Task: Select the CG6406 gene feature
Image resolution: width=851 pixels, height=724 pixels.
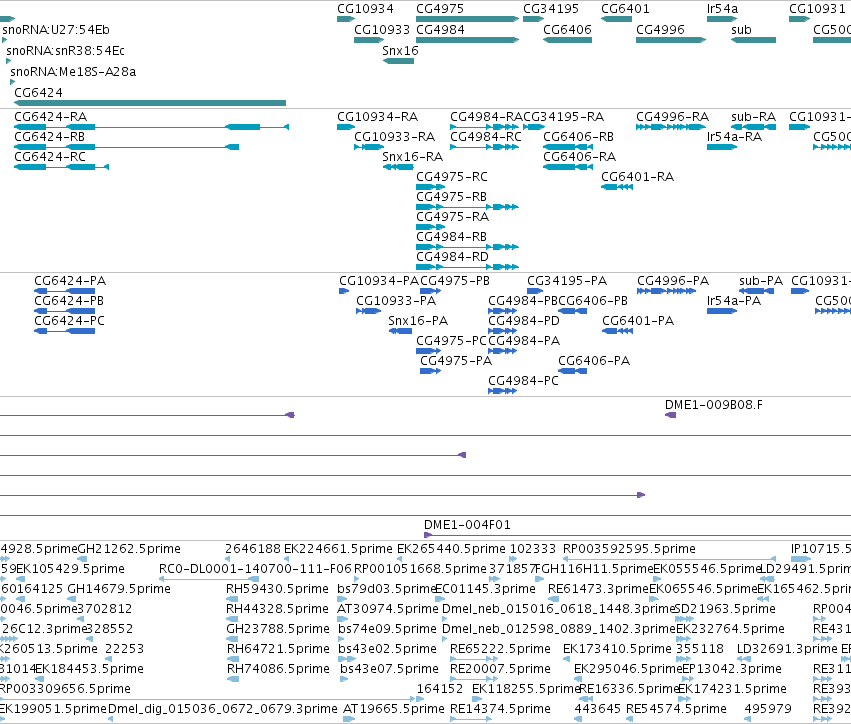Action: [x=567, y=40]
